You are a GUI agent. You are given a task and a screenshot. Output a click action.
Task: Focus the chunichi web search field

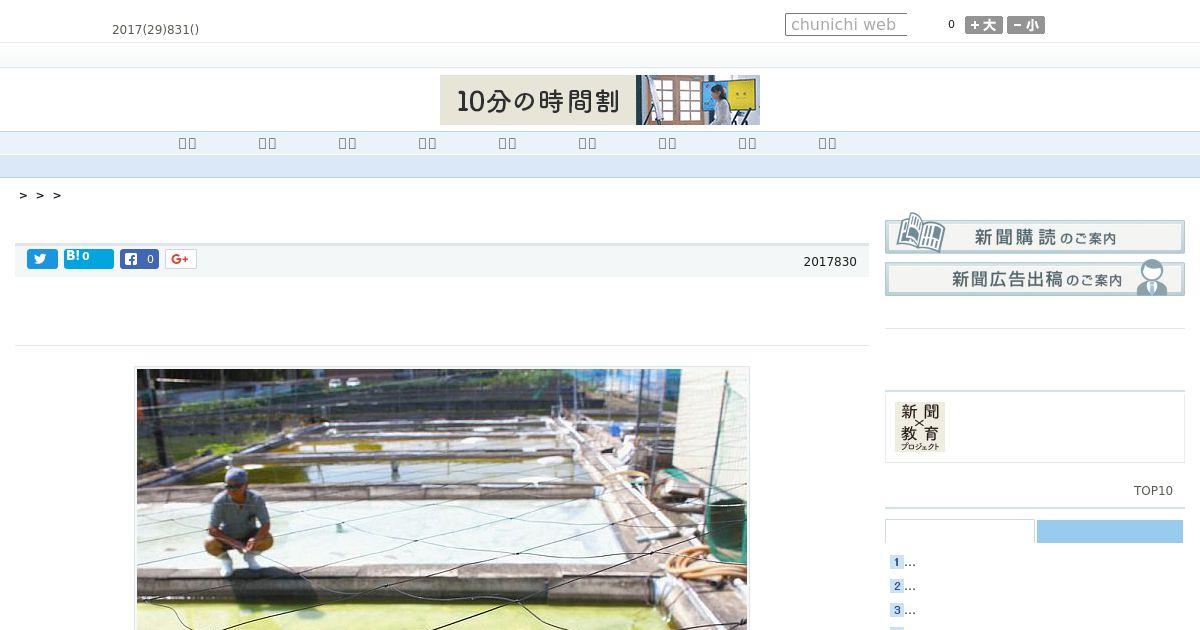pyautogui.click(x=846, y=24)
